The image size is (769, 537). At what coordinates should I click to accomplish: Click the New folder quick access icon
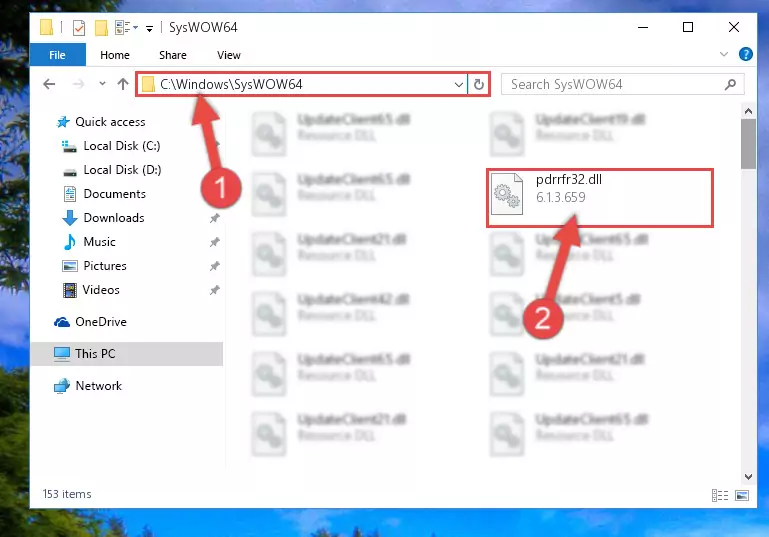pyautogui.click(x=101, y=28)
